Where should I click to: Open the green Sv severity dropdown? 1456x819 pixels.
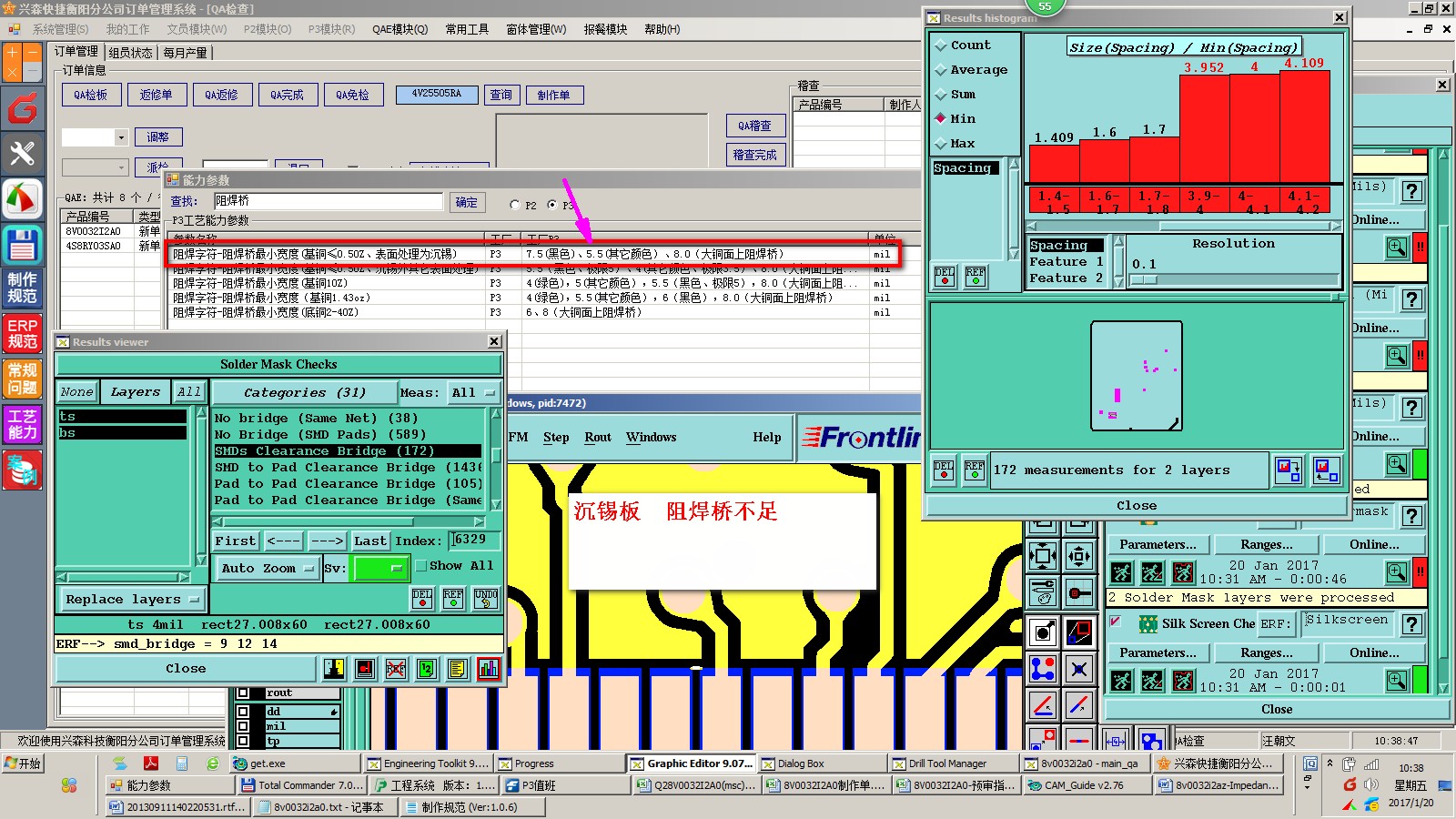[380, 568]
